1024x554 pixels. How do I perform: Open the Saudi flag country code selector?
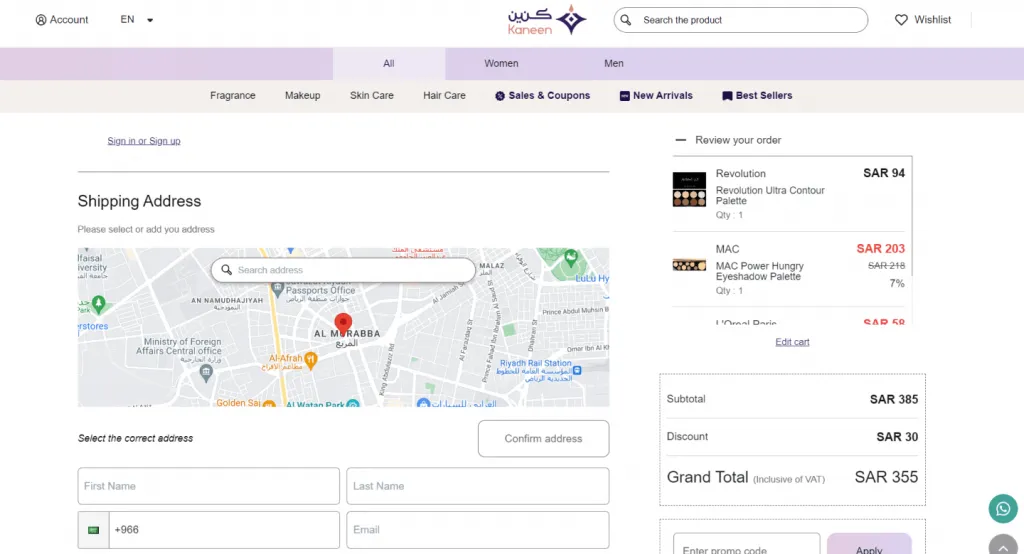point(93,530)
